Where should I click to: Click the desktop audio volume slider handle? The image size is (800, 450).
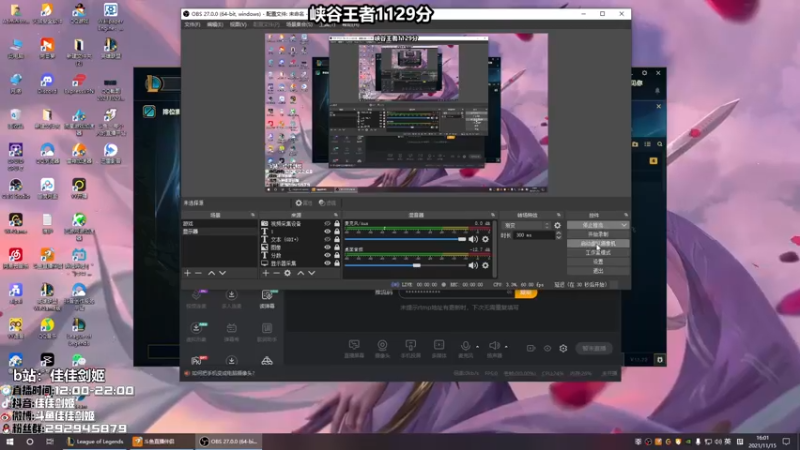pyautogui.click(x=417, y=265)
